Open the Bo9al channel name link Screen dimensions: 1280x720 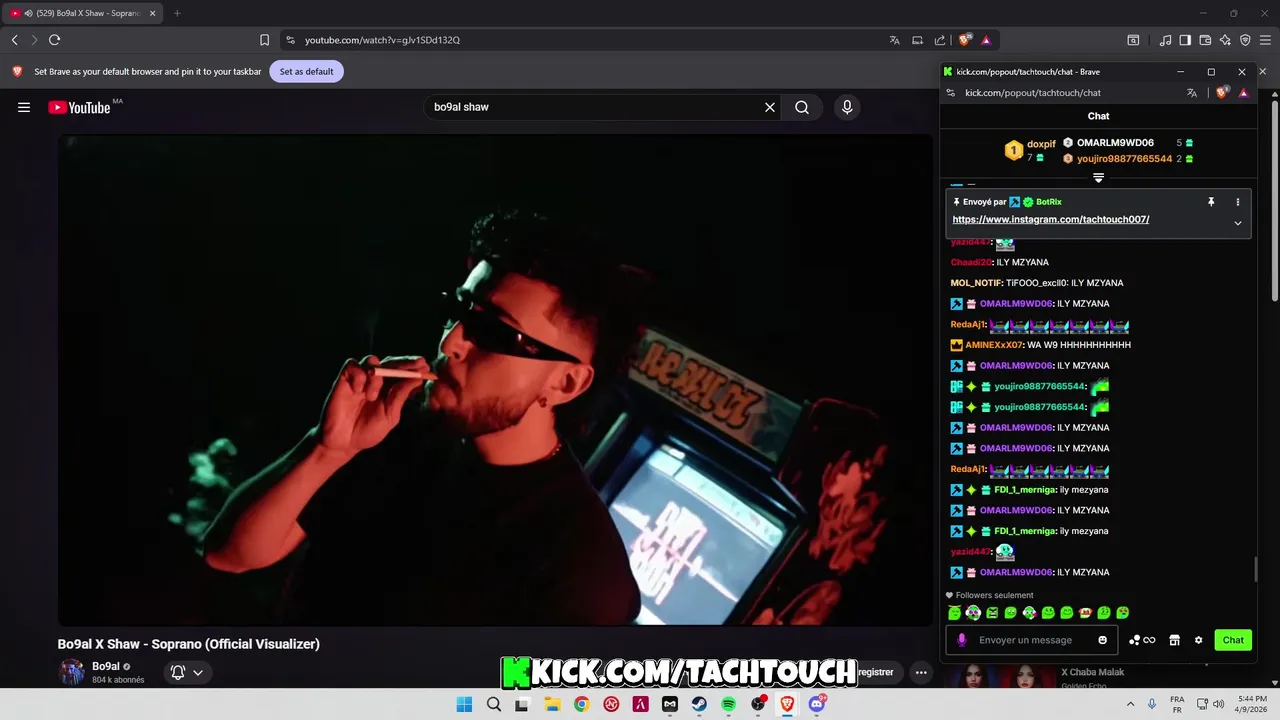106,666
